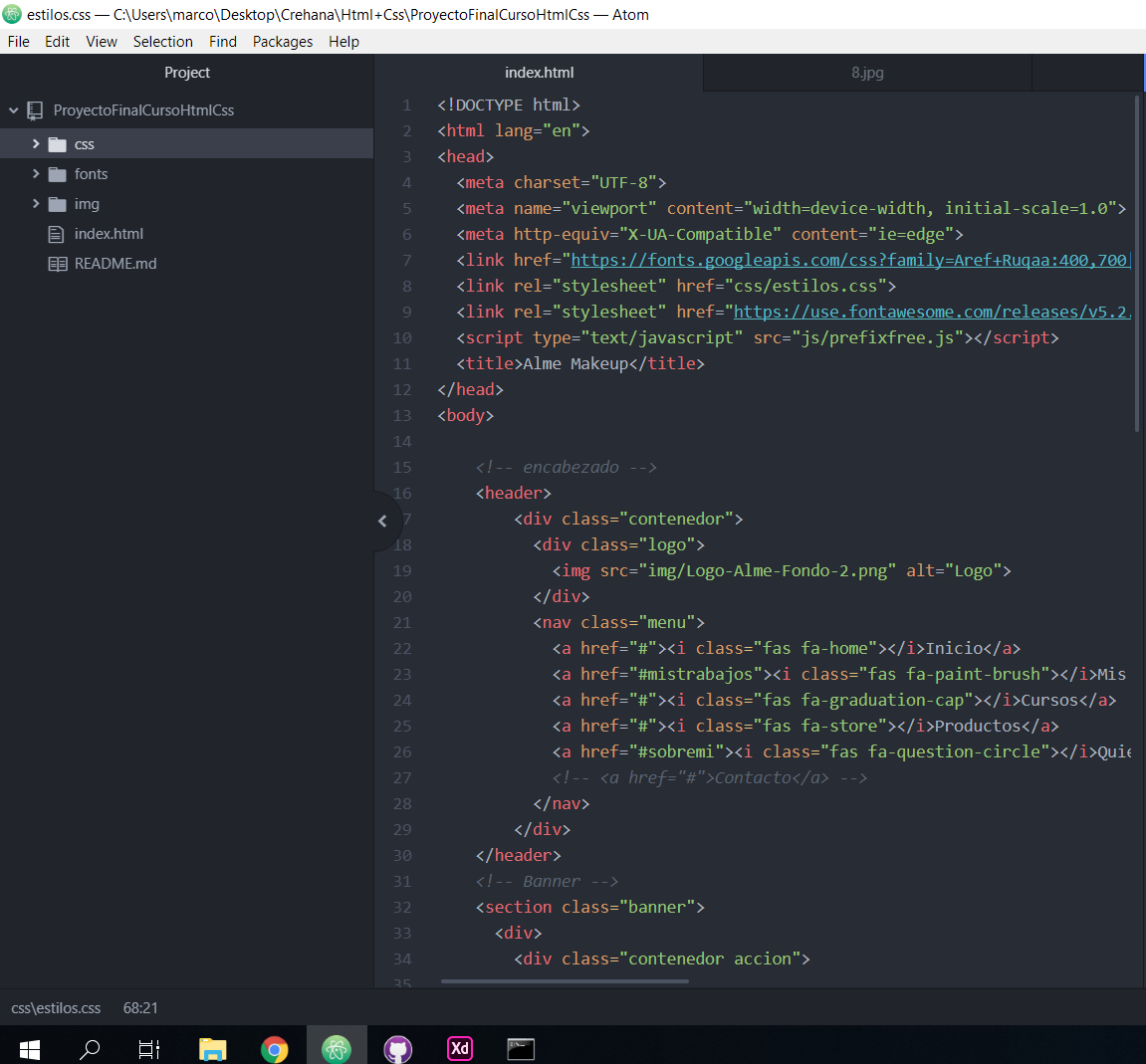Image resolution: width=1146 pixels, height=1064 pixels.
Task: Select the fonts folder in tree
Action: [x=186, y=174]
